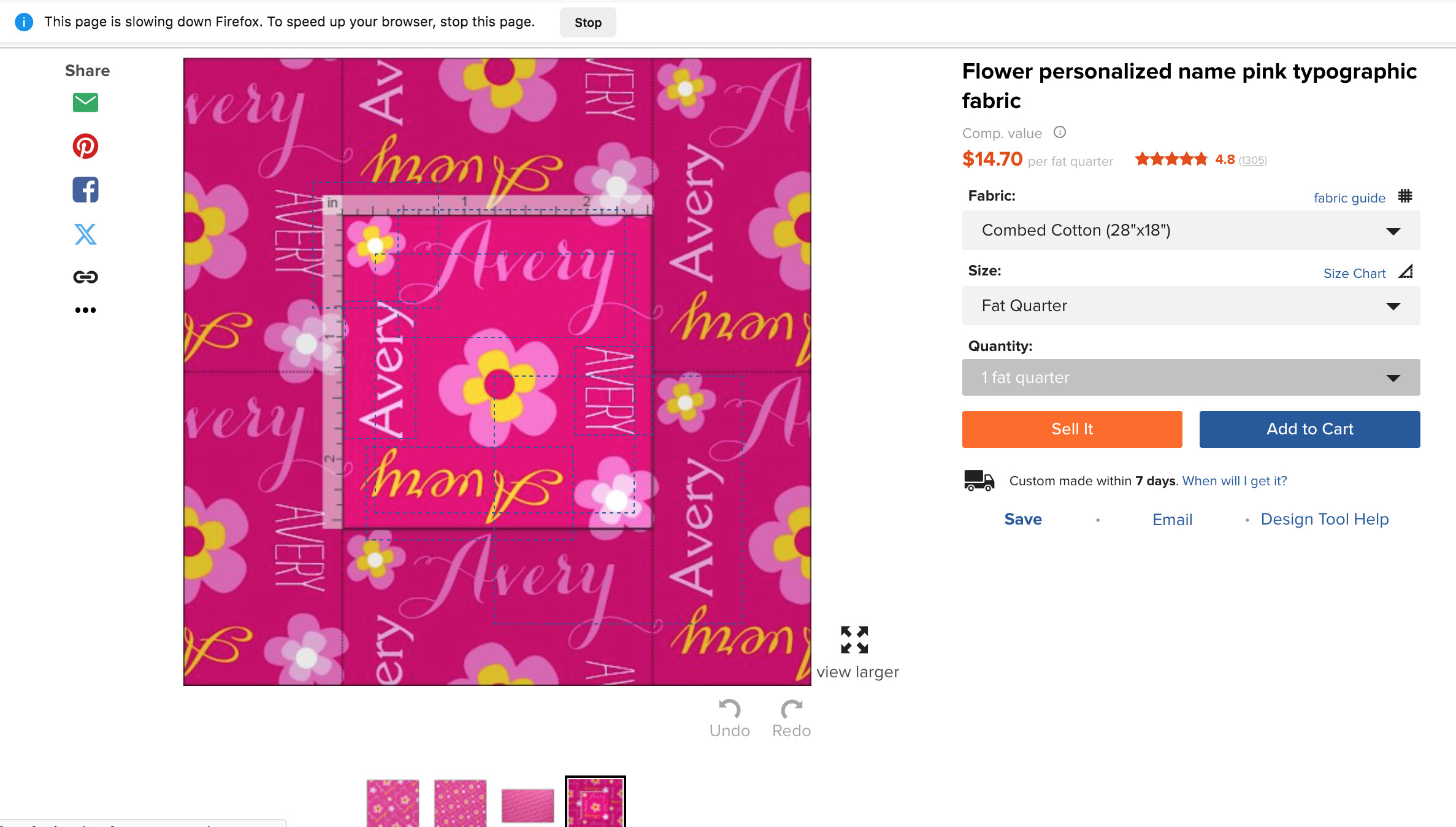Open the fabric guide link
The image size is (1456, 827).
[x=1349, y=198]
